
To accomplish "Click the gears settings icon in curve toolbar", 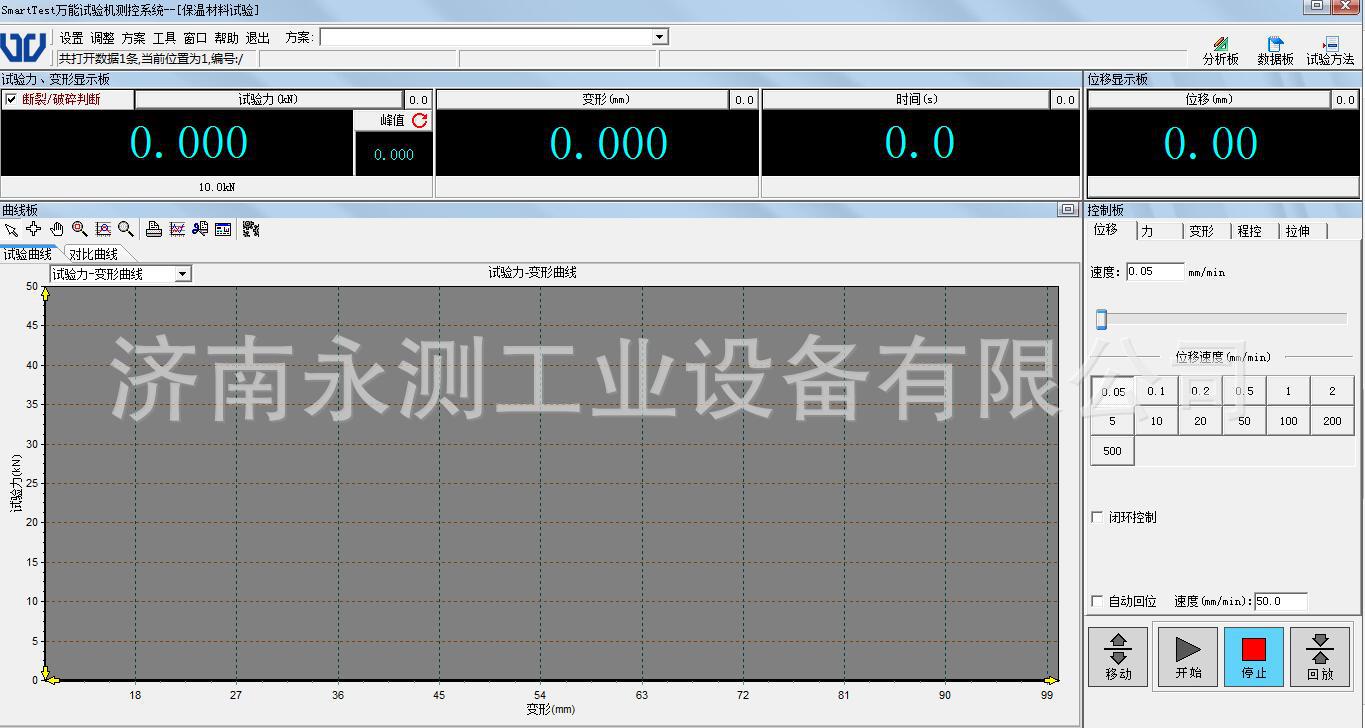I will click(251, 229).
